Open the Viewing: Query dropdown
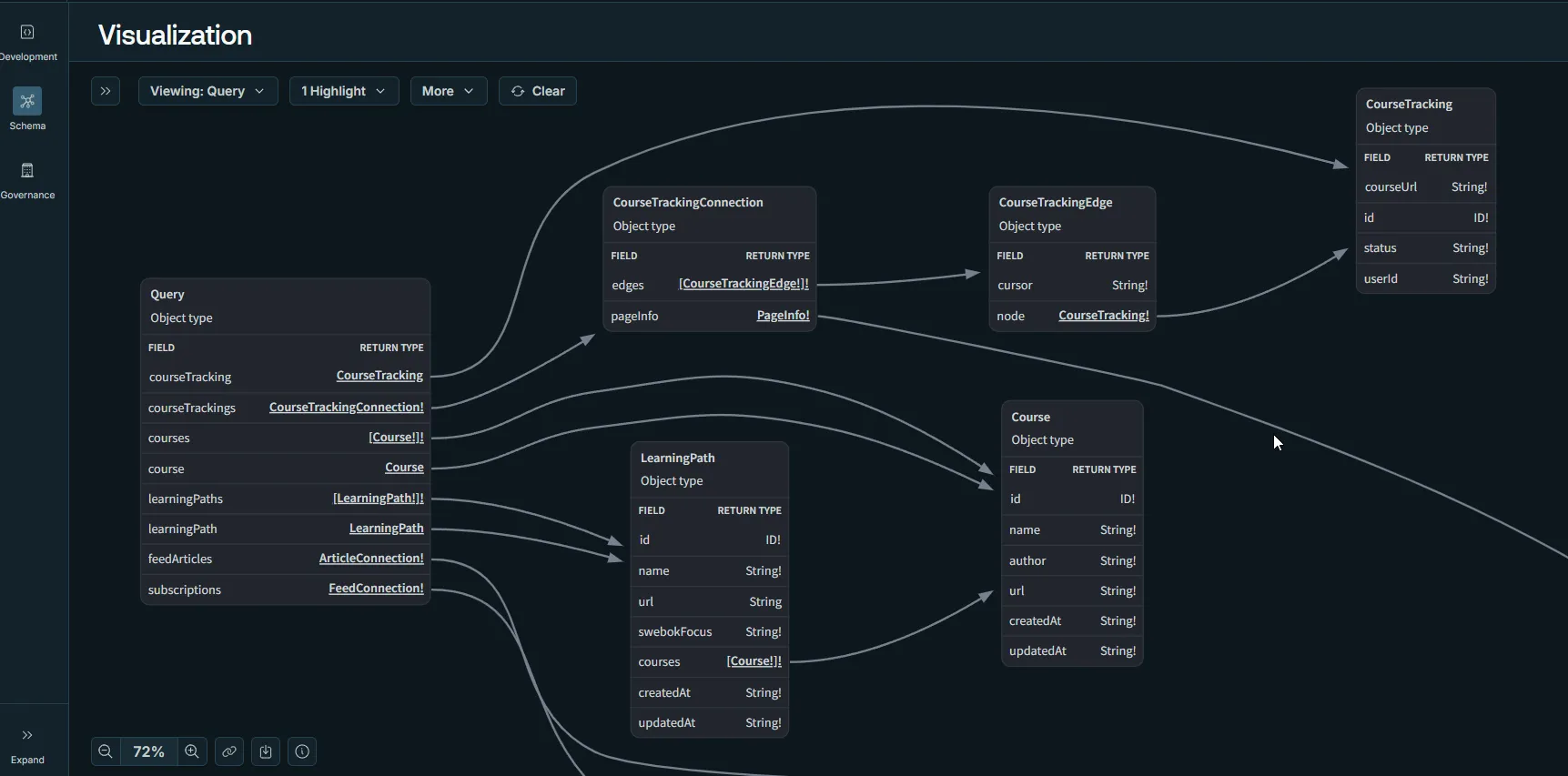Viewport: 1568px width, 776px height. 207,91
